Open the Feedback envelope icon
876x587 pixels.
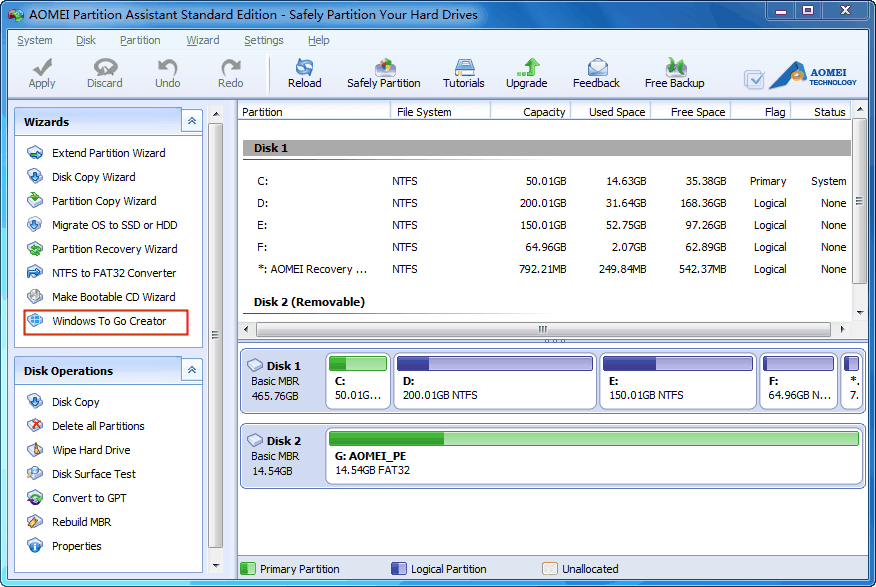[x=597, y=67]
